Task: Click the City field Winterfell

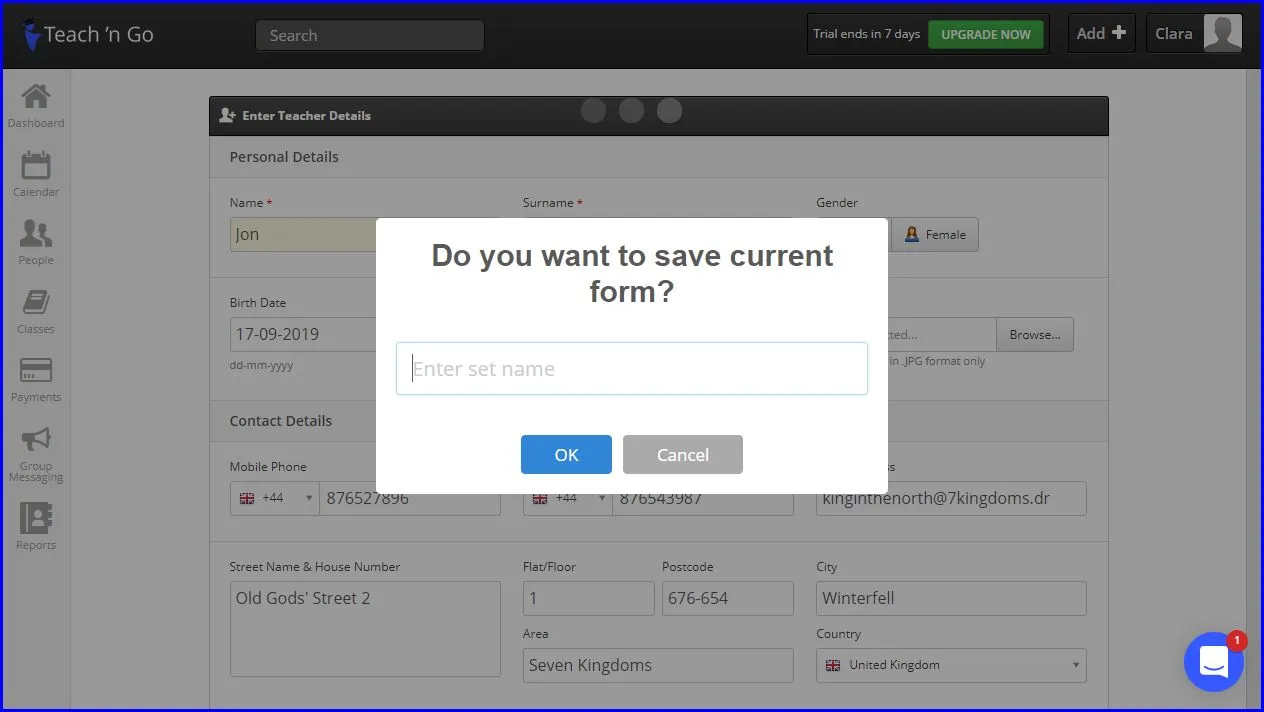Action: (951, 598)
